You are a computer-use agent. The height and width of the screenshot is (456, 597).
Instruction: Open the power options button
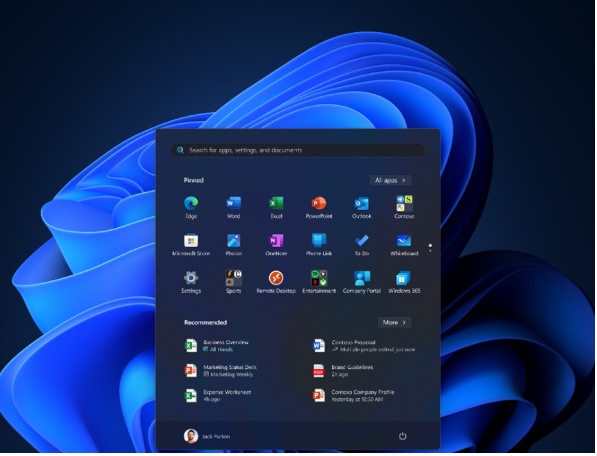point(402,437)
